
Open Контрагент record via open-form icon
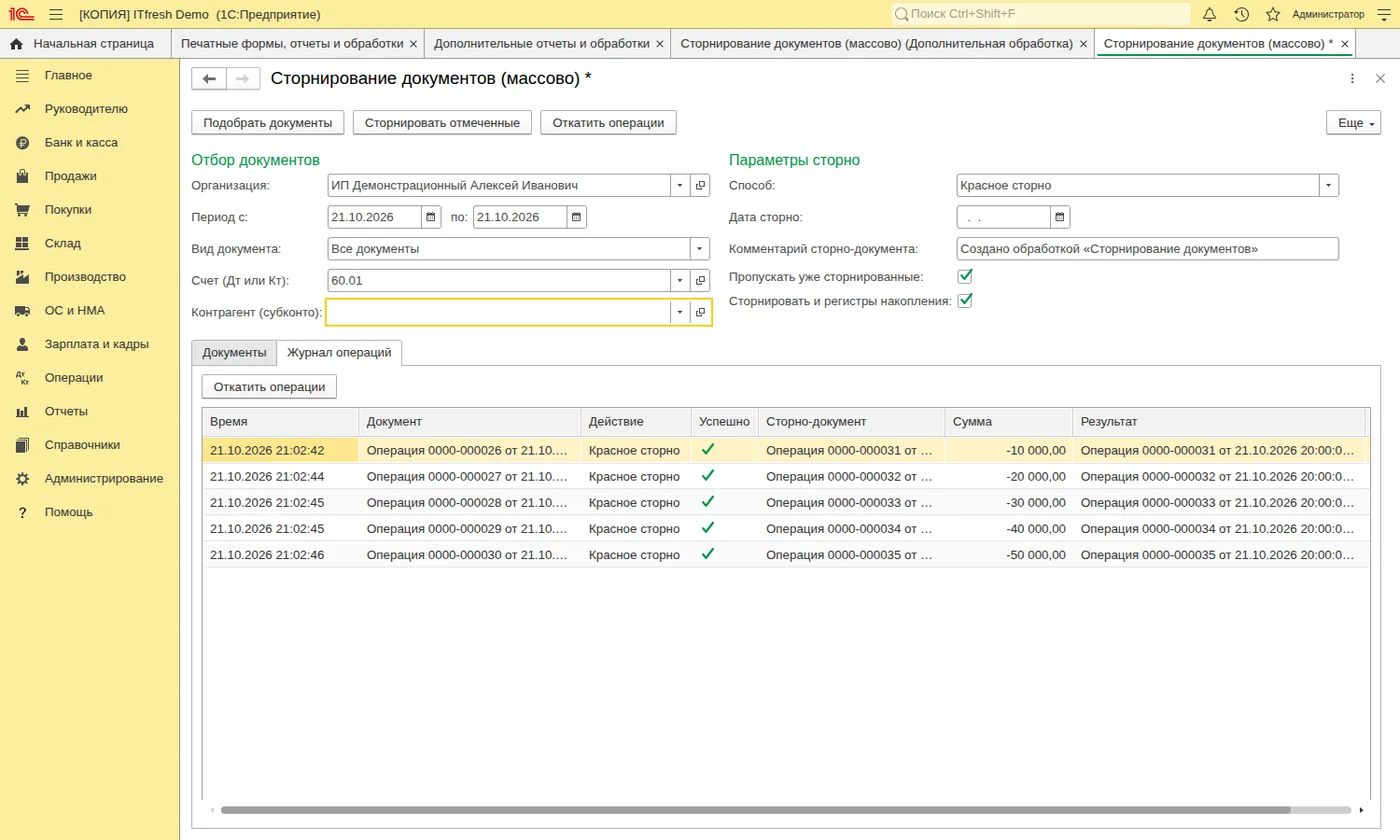click(x=700, y=313)
